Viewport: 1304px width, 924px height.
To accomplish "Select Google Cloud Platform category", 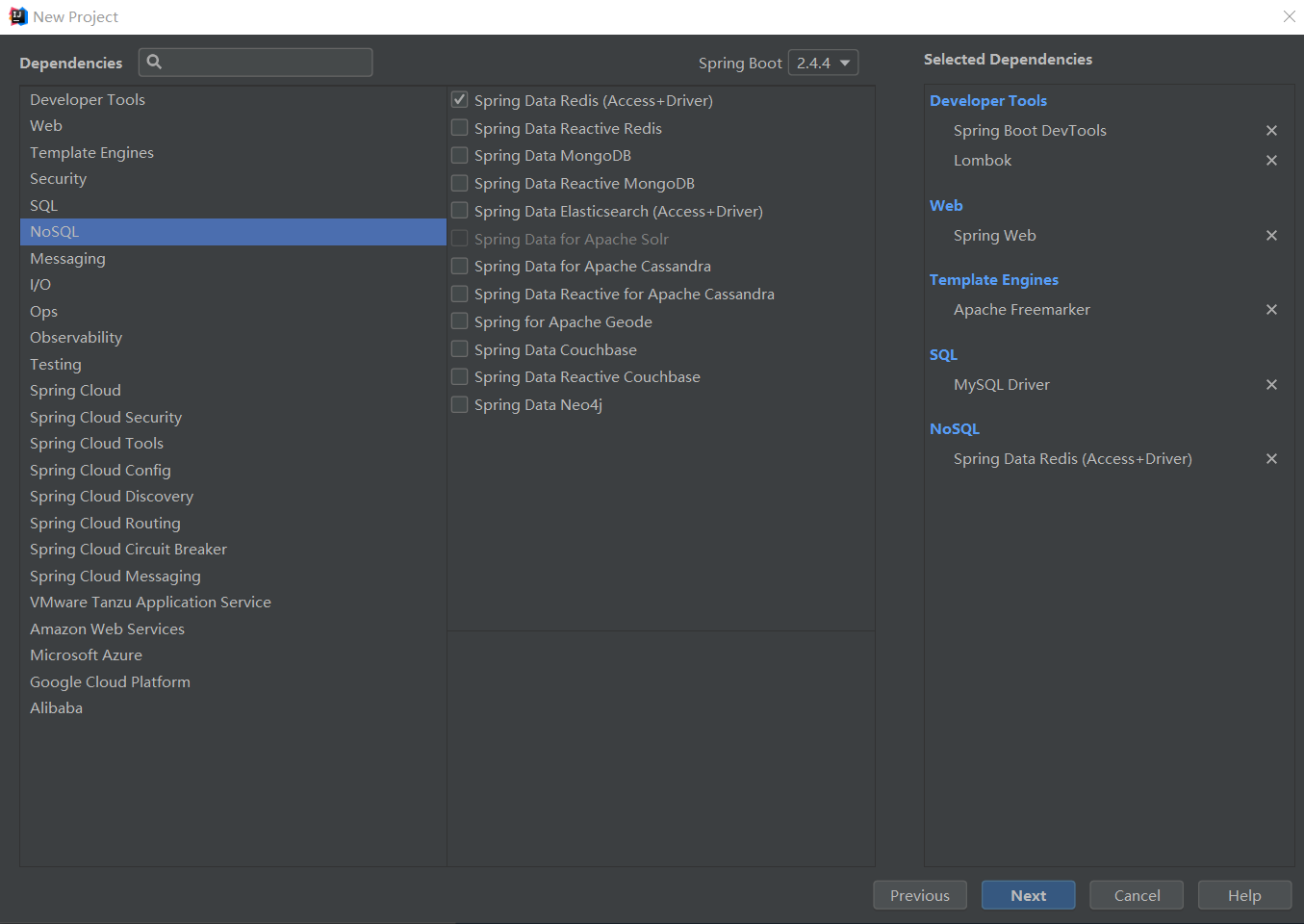I will [233, 681].
